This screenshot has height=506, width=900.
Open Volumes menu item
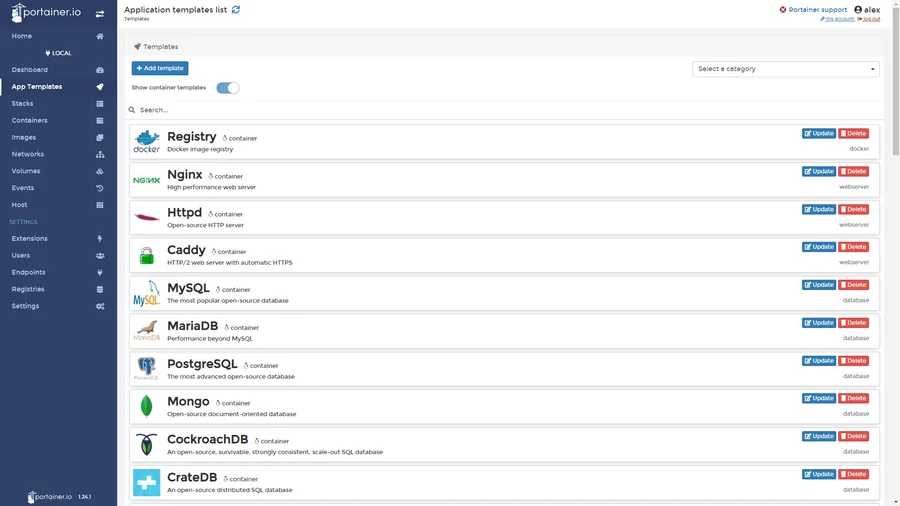26,171
